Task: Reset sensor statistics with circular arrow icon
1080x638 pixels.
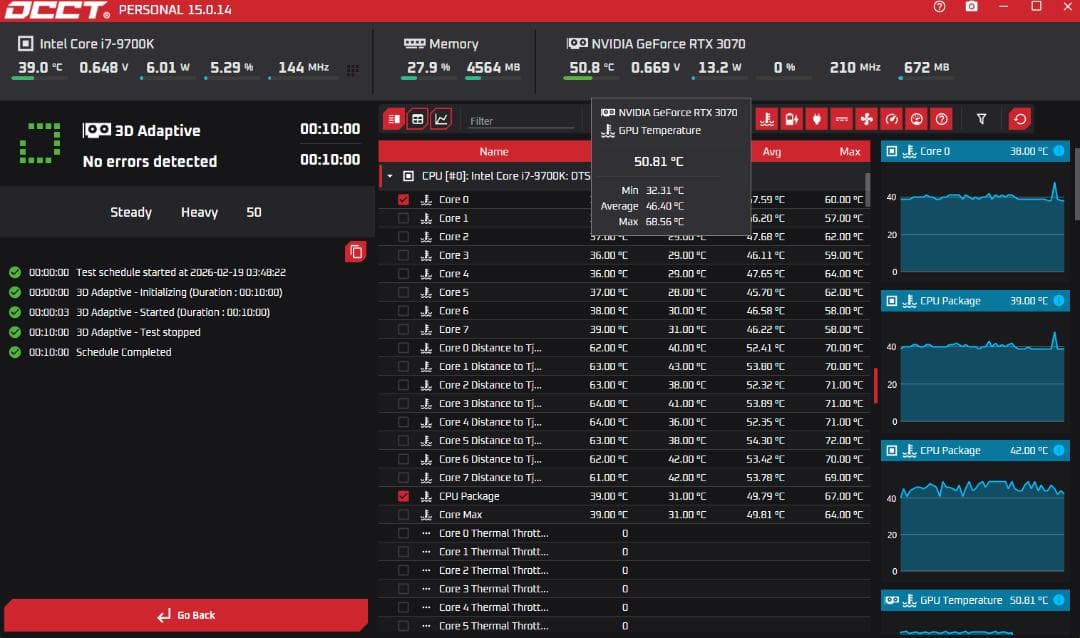Action: click(1020, 119)
